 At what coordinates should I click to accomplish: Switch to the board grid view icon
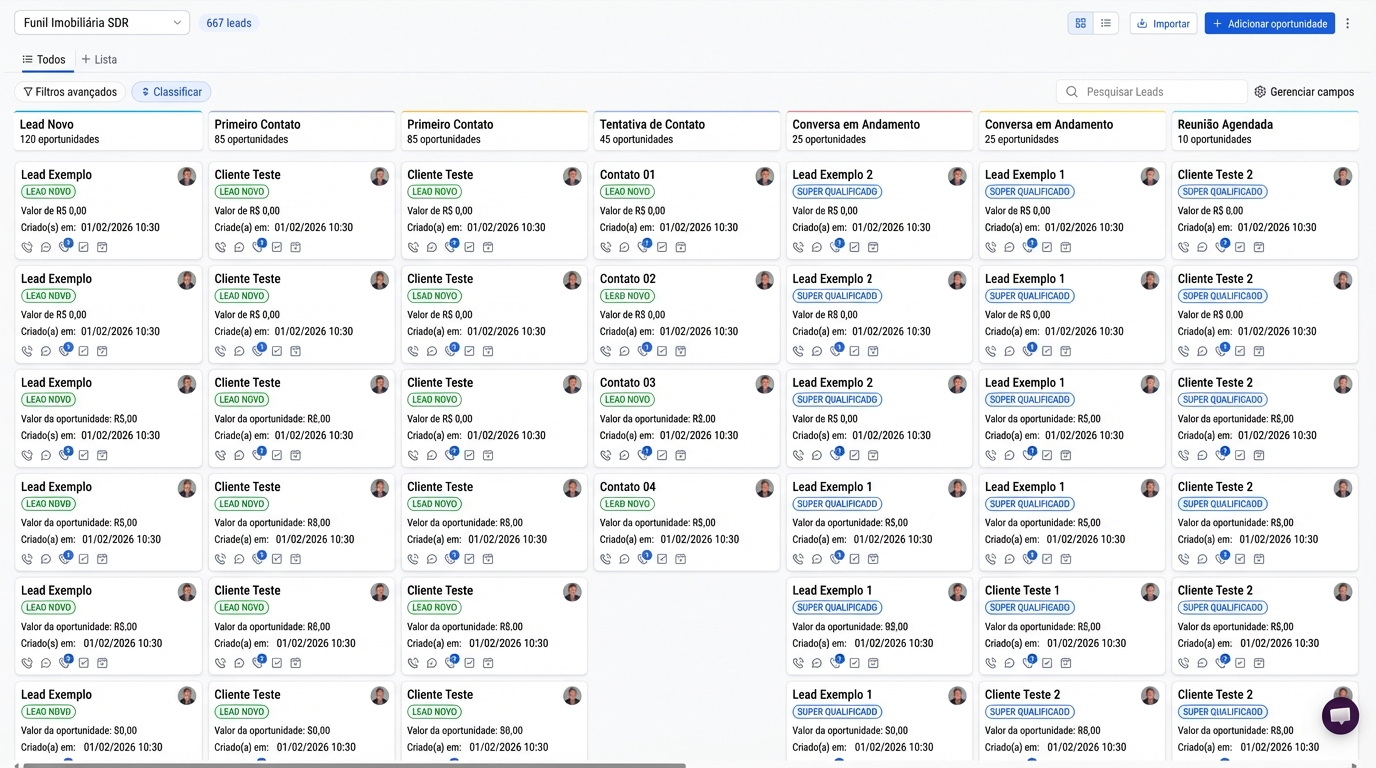[x=1080, y=23]
